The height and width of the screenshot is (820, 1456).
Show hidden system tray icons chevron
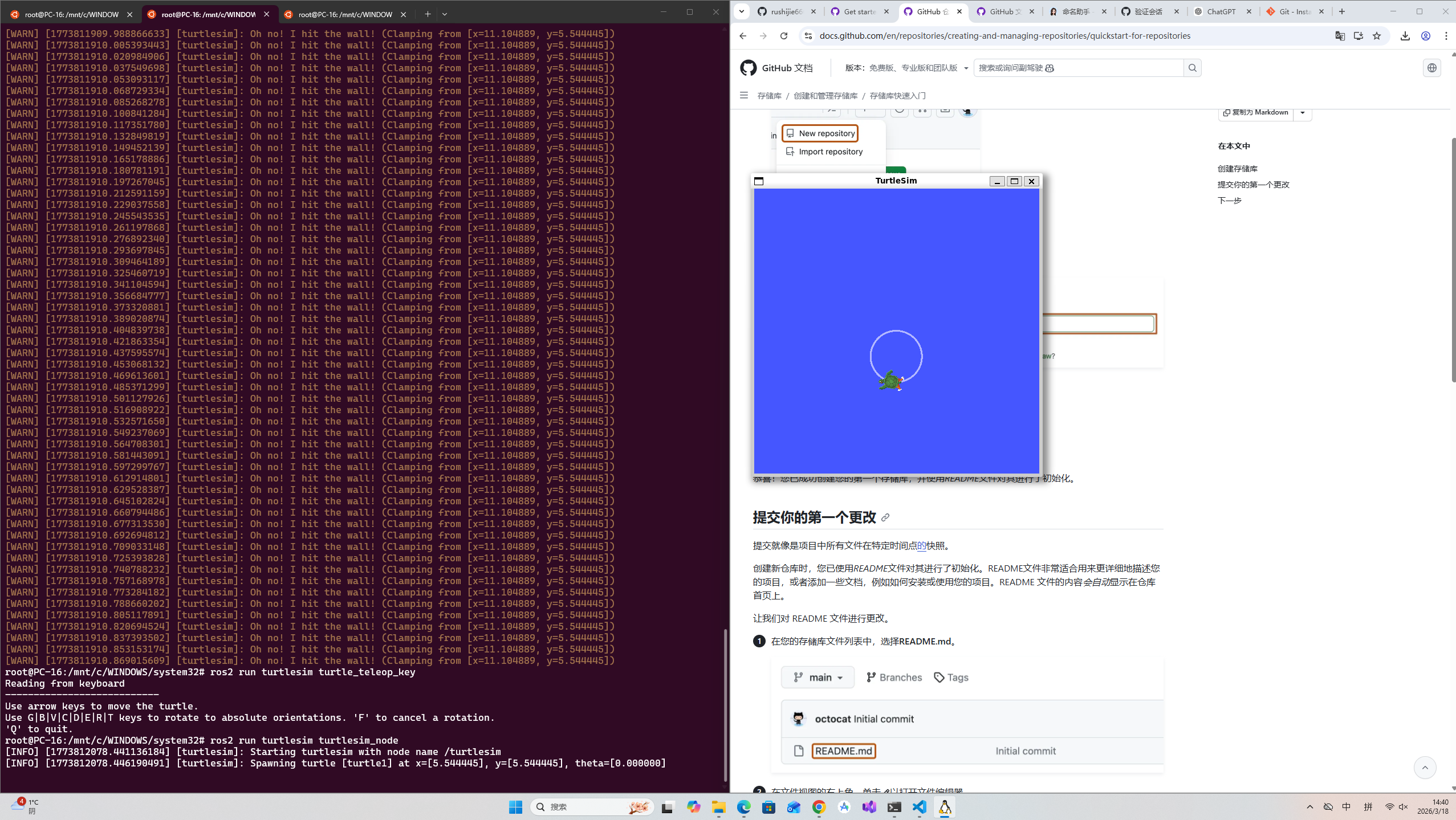click(x=1309, y=807)
